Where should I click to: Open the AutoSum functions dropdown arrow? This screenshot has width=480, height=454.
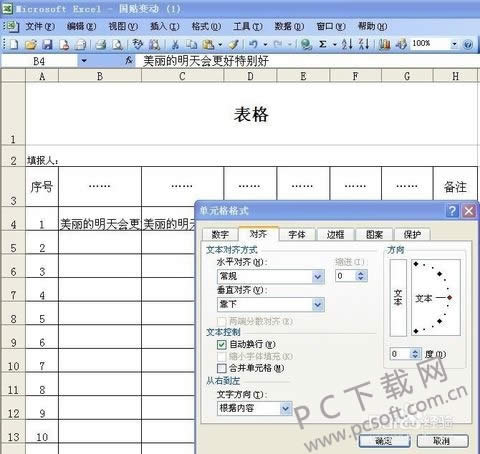pyautogui.click(x=335, y=44)
